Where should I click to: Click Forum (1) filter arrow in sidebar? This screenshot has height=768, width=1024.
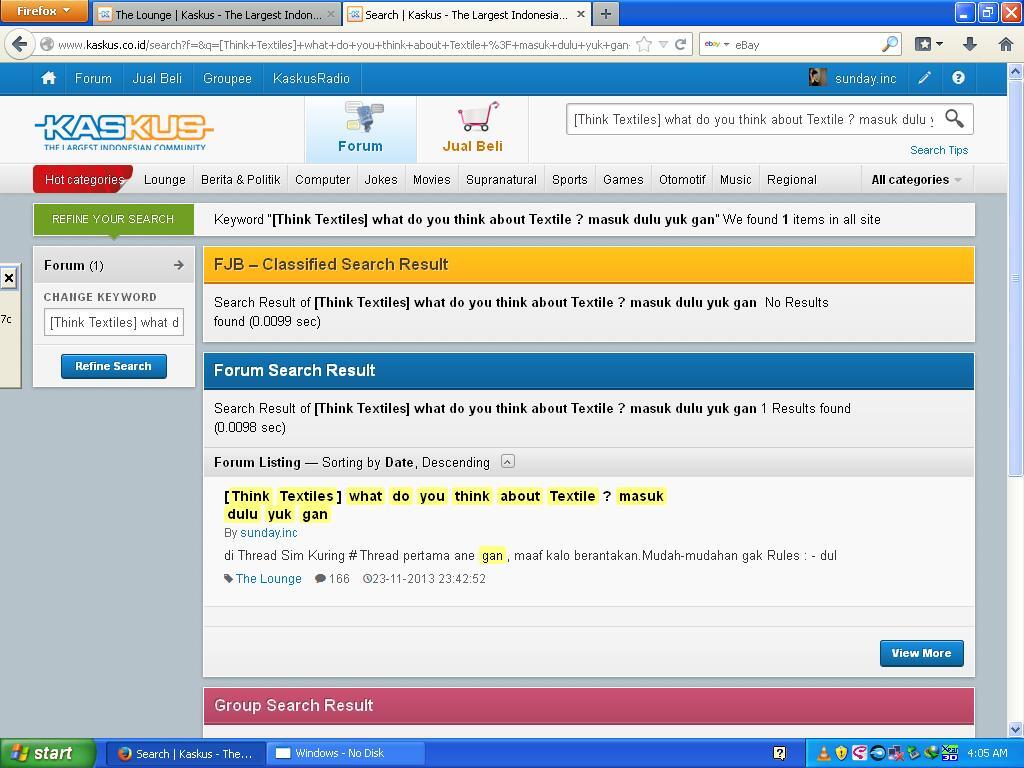point(179,265)
